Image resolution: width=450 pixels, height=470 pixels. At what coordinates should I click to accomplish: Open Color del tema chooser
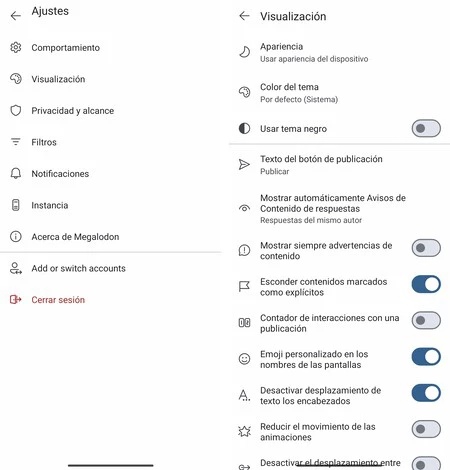pyautogui.click(x=339, y=93)
